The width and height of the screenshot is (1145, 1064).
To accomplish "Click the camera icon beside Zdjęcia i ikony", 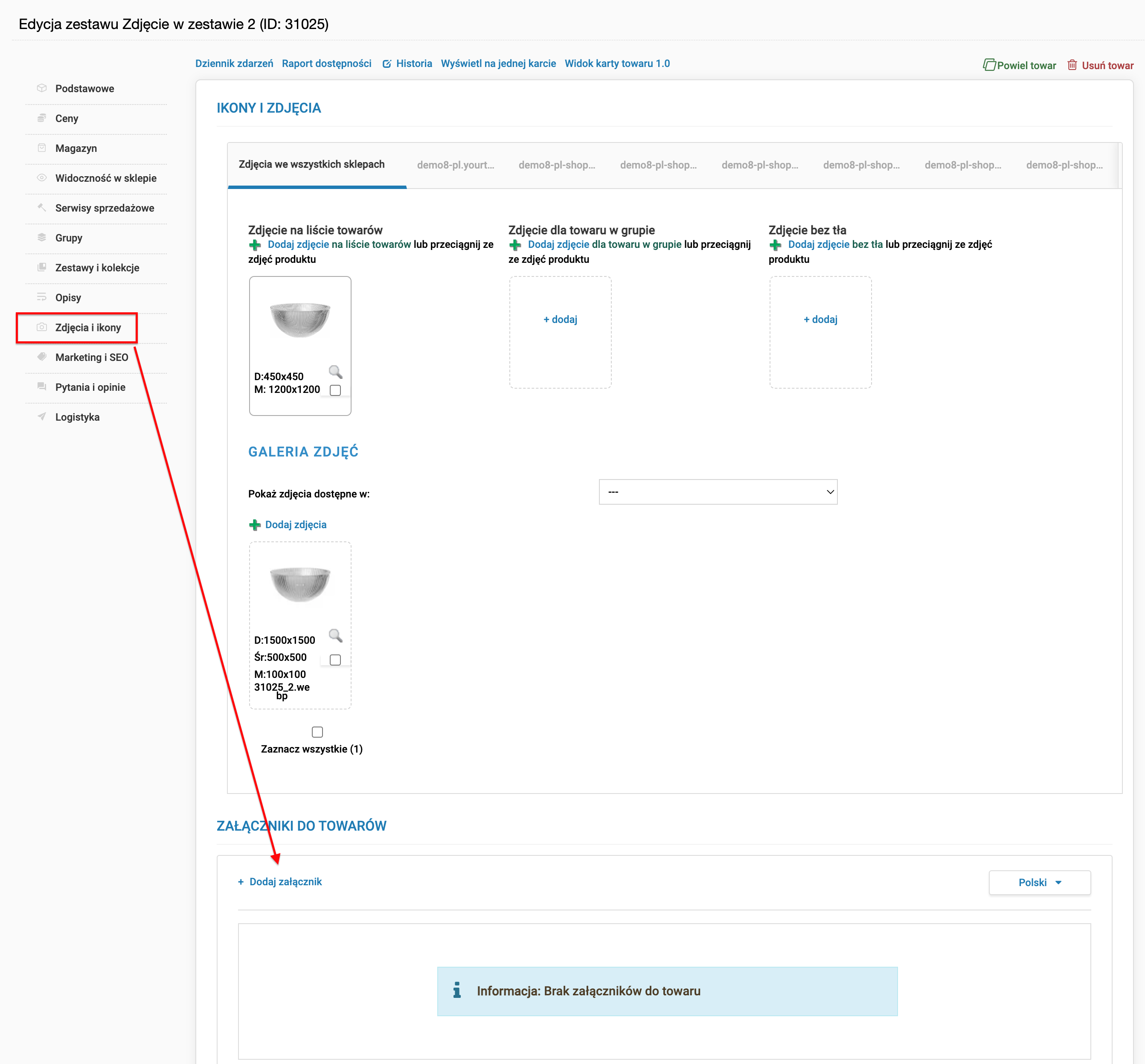I will click(41, 327).
